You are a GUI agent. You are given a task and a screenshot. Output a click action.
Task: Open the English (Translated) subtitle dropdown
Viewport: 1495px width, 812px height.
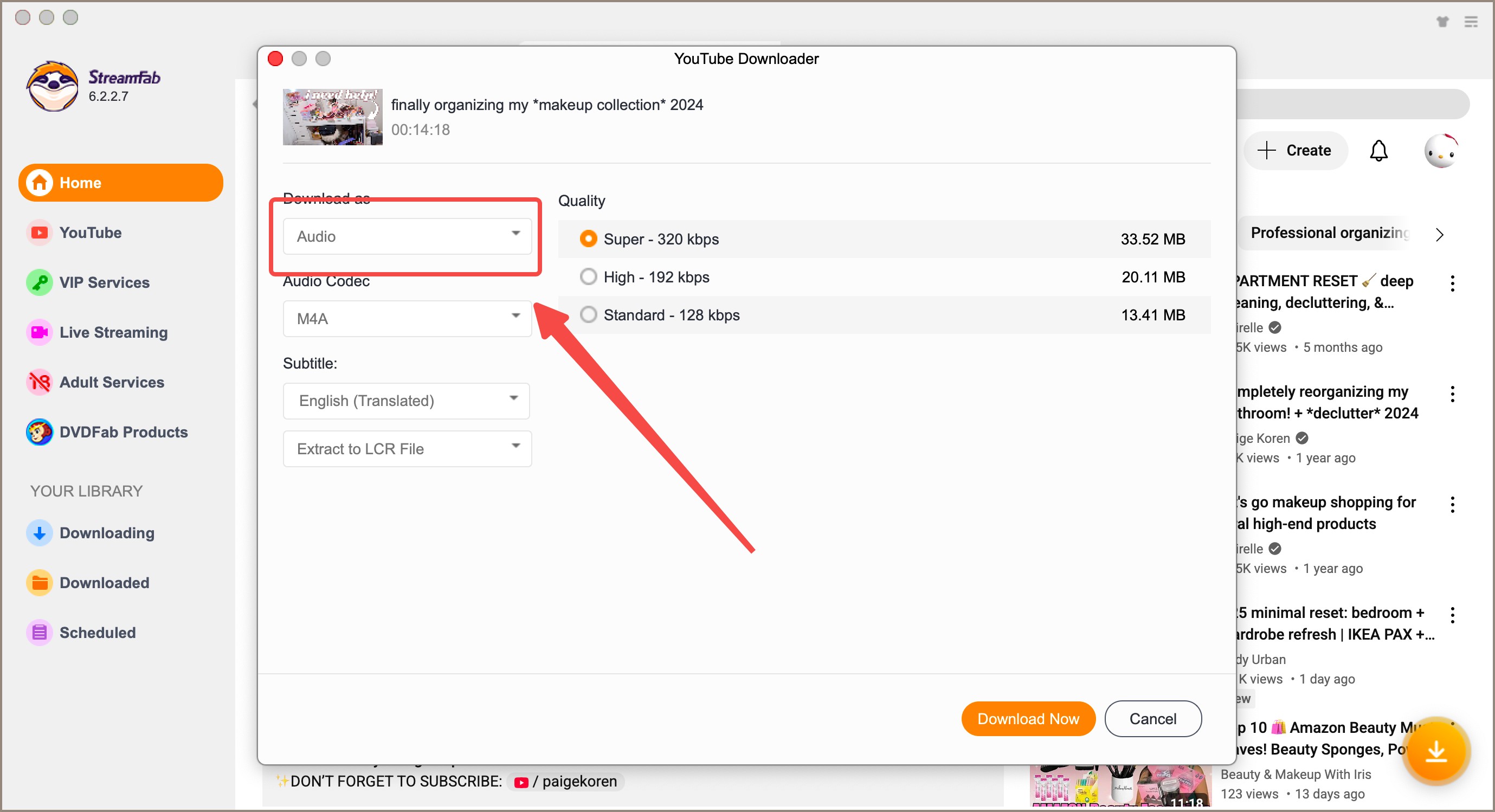405,401
